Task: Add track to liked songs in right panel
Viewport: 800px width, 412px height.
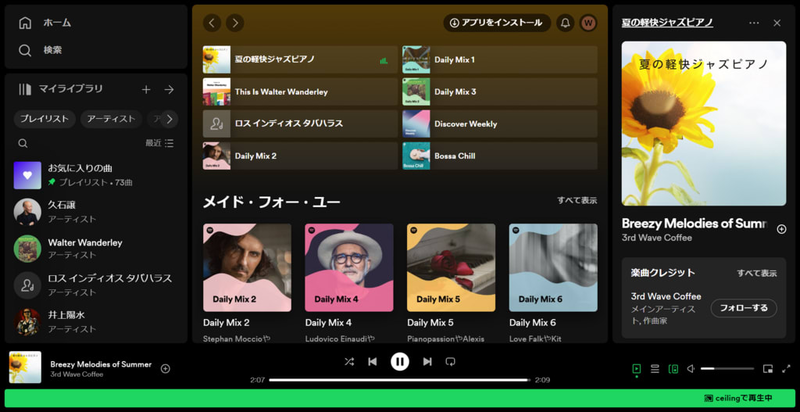Action: click(781, 229)
